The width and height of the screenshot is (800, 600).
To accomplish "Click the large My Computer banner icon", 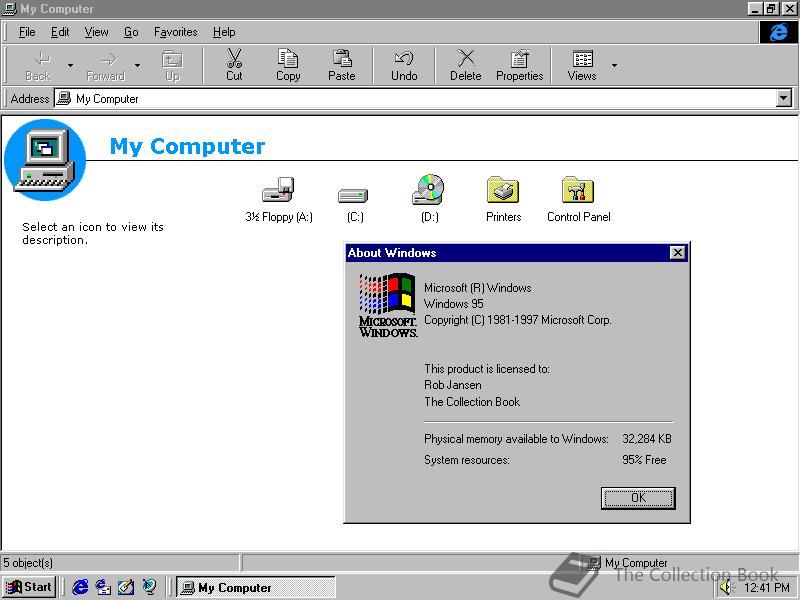I will 45,160.
